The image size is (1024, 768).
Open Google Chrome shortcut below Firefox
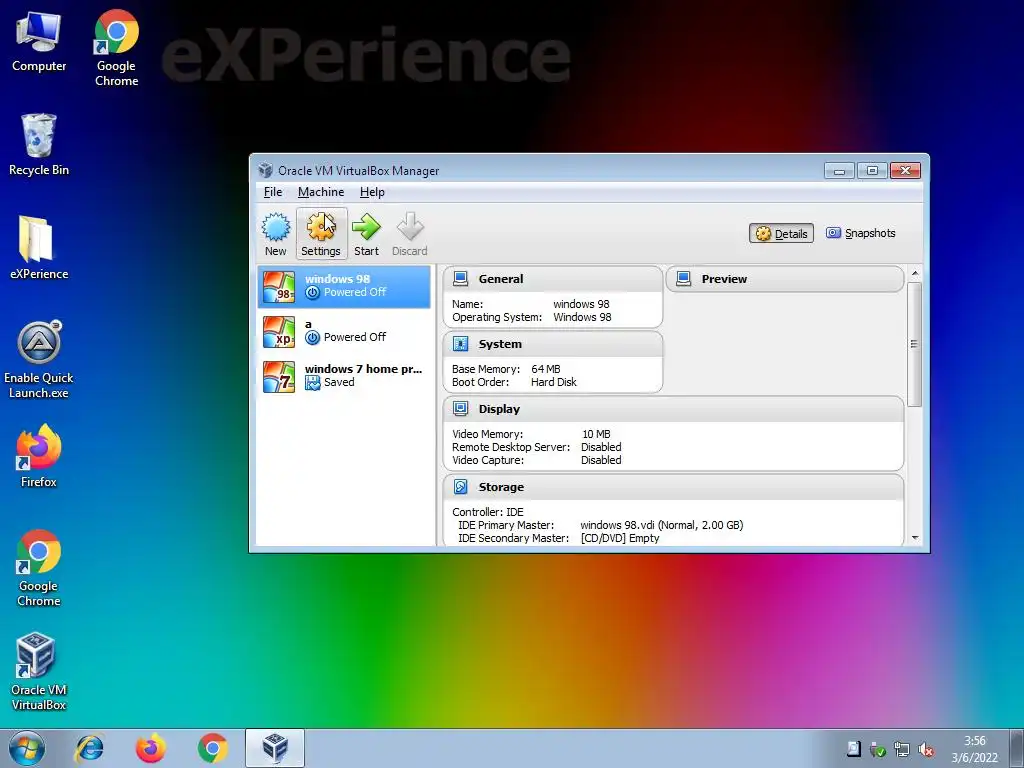(39, 568)
